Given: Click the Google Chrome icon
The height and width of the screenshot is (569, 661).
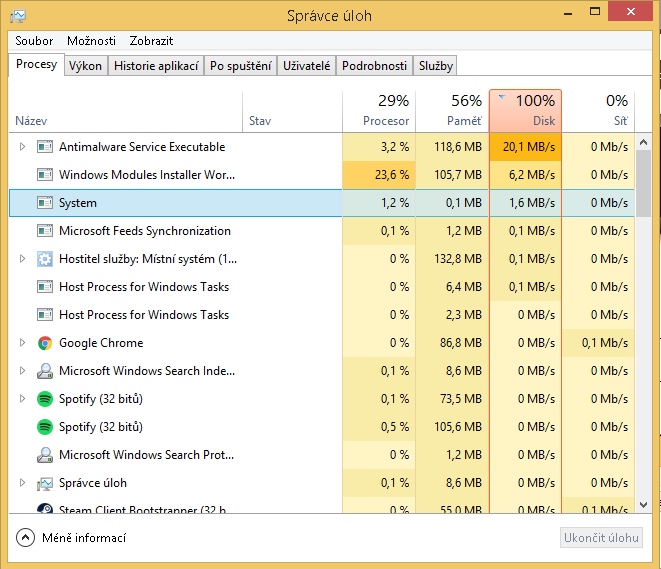Looking at the screenshot, I should (x=45, y=343).
